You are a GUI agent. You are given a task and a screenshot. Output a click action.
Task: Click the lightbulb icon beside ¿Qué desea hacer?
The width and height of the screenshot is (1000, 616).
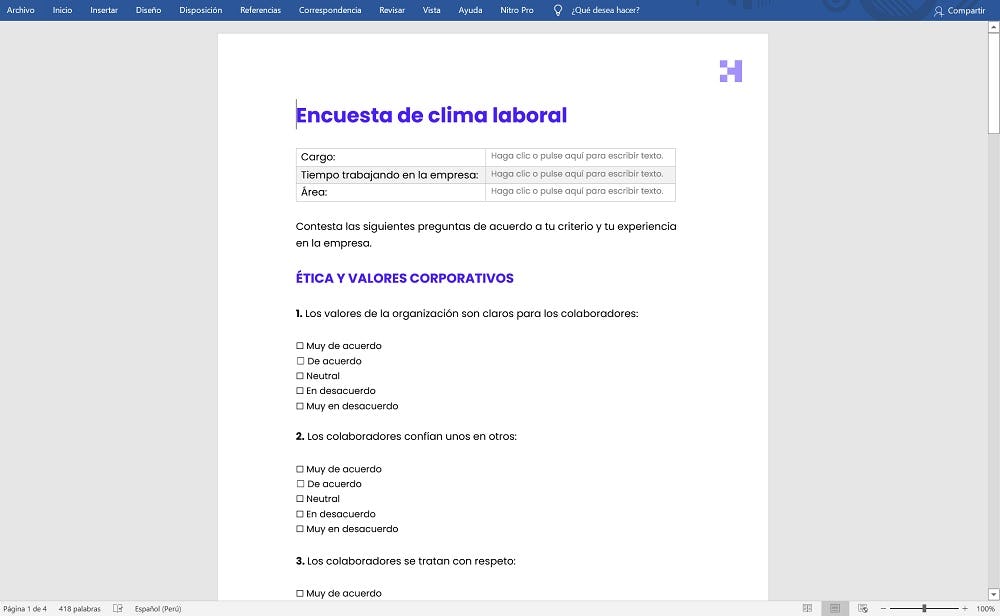[x=558, y=10]
